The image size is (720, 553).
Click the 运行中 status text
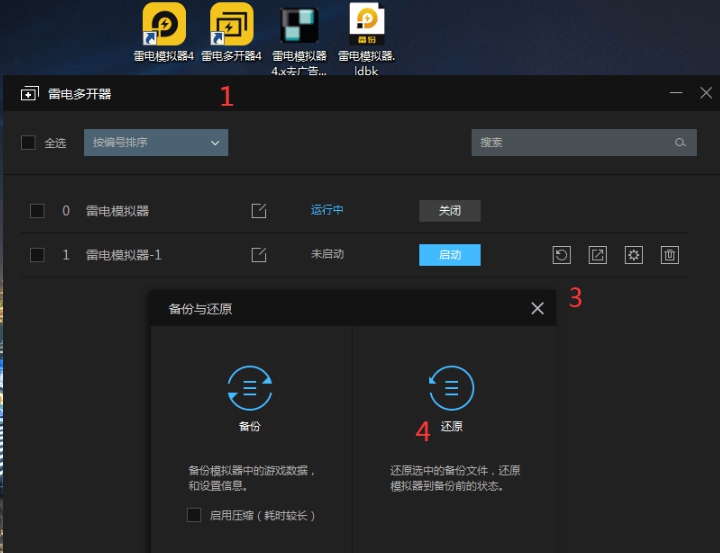(327, 210)
